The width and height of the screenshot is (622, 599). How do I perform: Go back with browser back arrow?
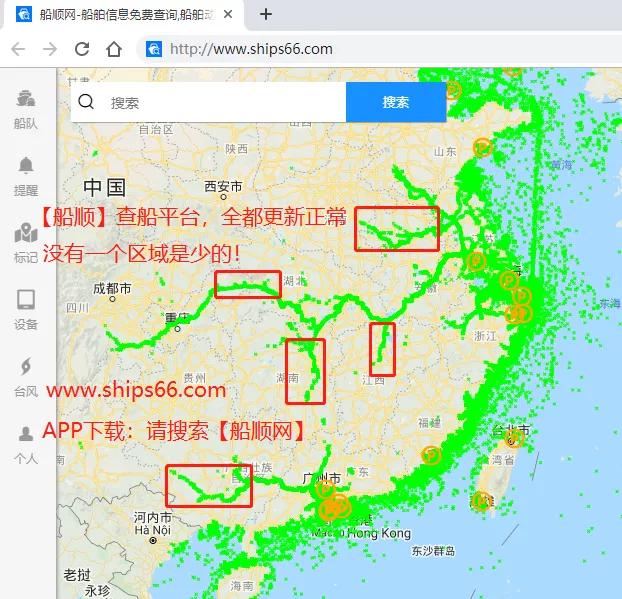(18, 49)
